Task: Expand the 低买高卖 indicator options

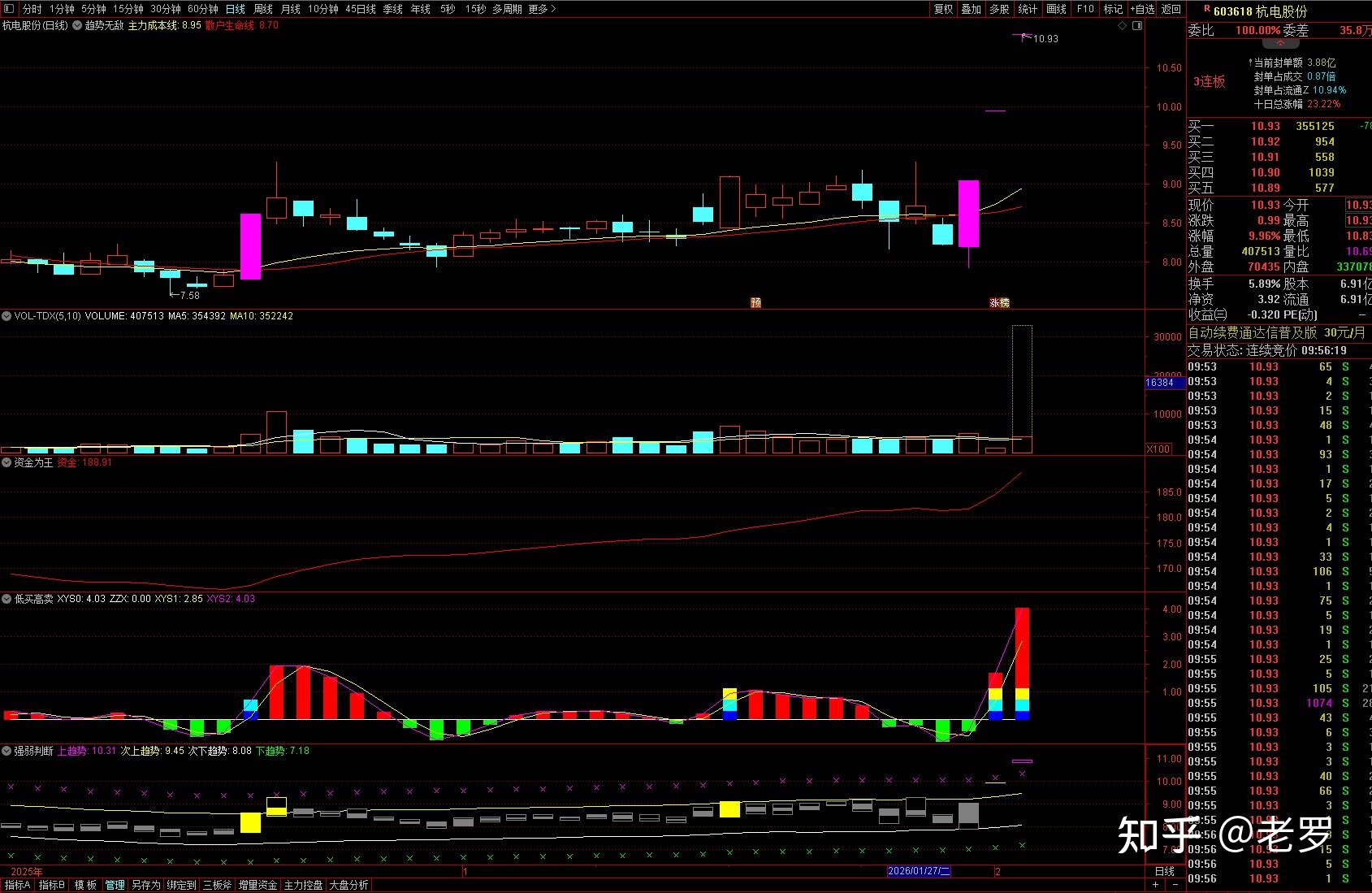Action: pos(6,599)
